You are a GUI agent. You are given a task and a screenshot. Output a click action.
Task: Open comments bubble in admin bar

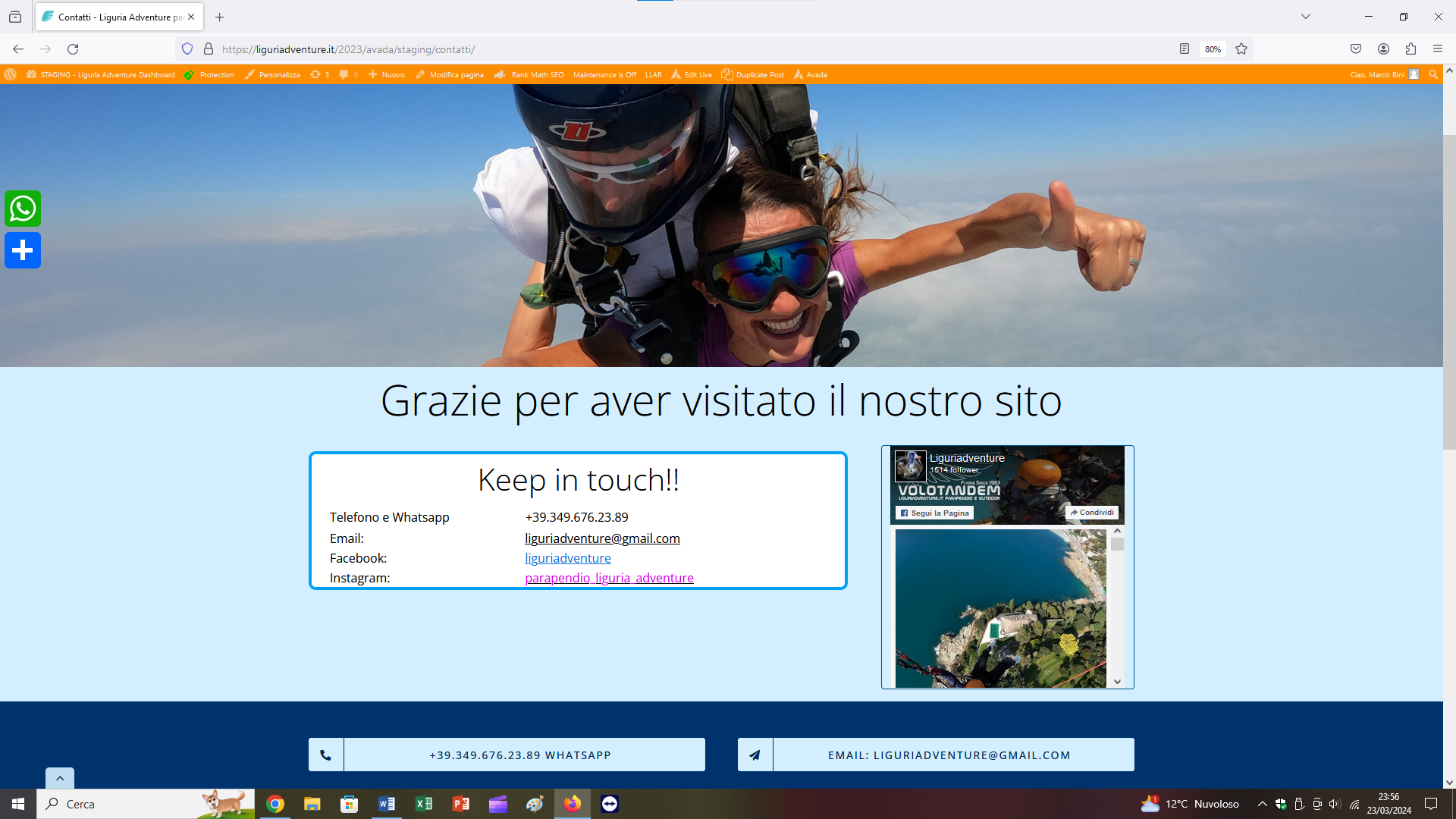[x=349, y=74]
